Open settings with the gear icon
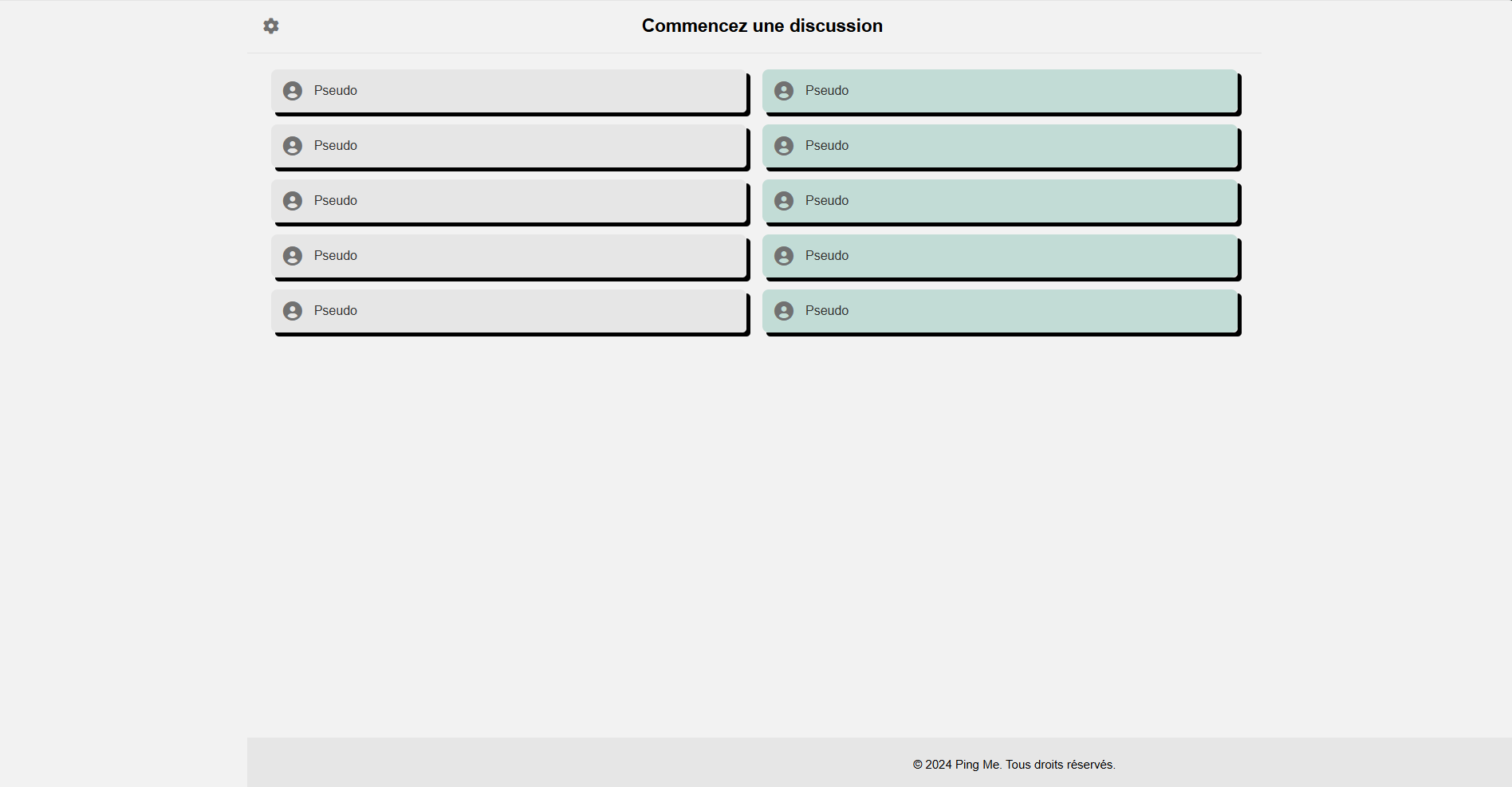The height and width of the screenshot is (787, 1512). (271, 26)
